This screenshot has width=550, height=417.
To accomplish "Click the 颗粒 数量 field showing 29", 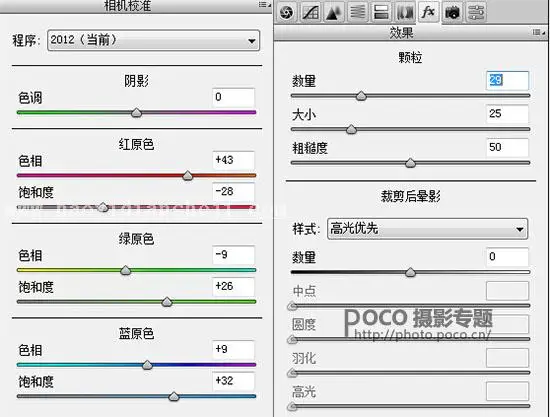I will click(x=507, y=81).
